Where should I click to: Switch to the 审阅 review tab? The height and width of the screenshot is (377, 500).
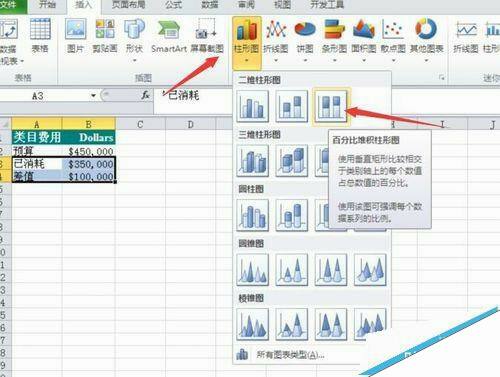[246, 5]
